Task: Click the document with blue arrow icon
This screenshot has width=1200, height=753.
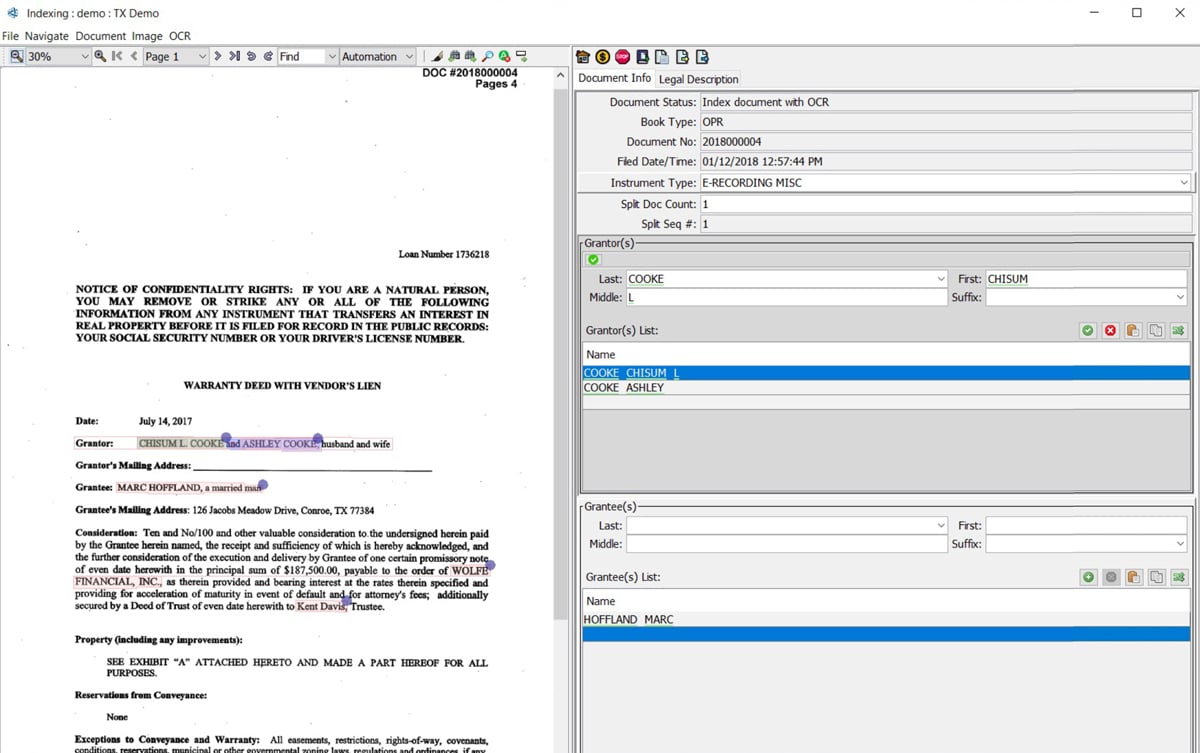Action: [702, 57]
